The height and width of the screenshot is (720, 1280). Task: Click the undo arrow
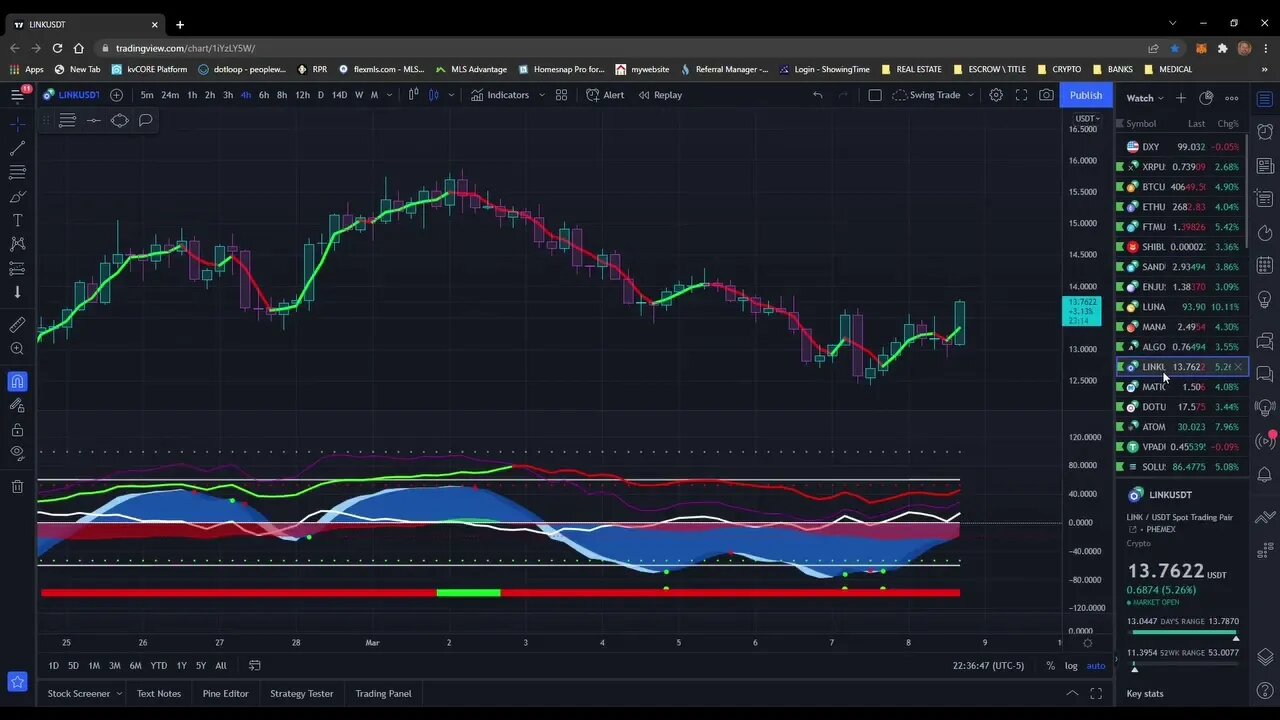tap(818, 95)
